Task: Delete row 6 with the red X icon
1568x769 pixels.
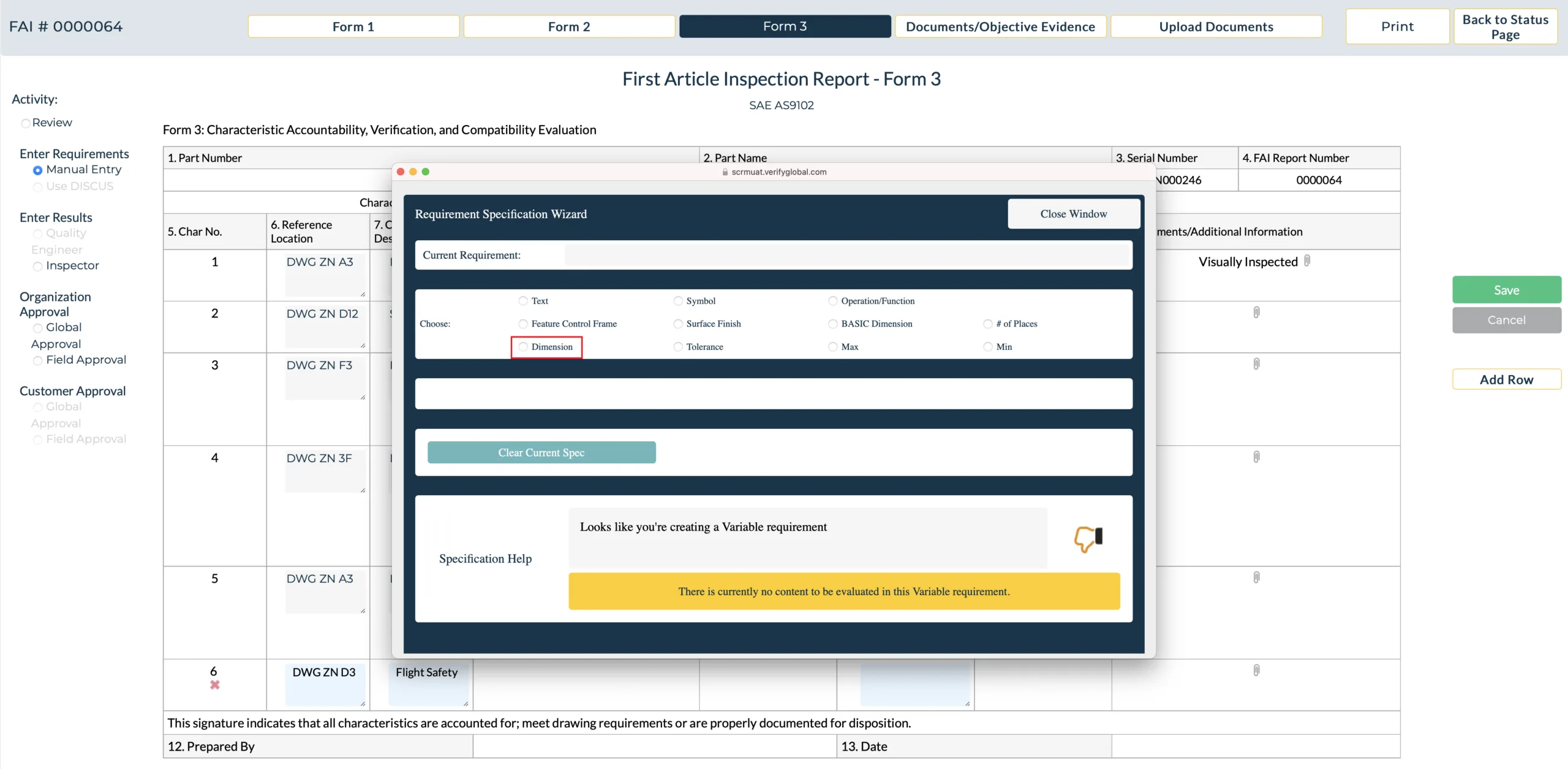Action: (214, 685)
